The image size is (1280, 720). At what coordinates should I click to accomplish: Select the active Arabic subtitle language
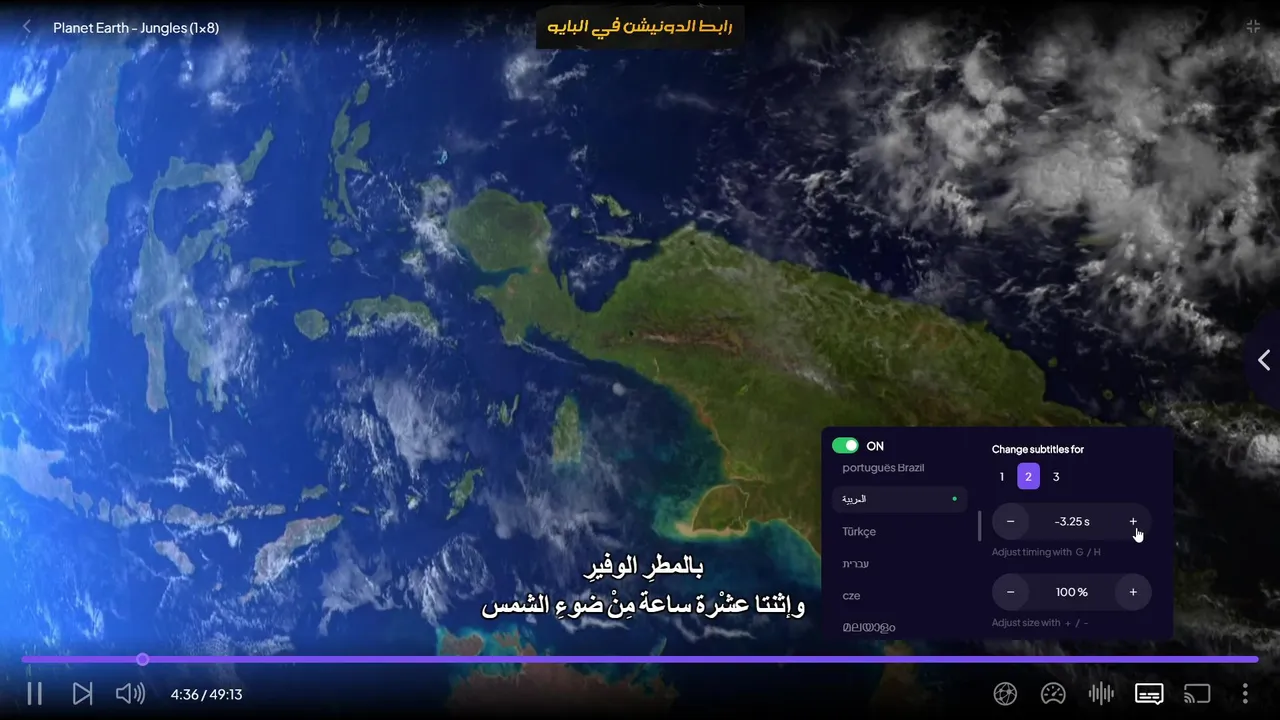pos(900,499)
